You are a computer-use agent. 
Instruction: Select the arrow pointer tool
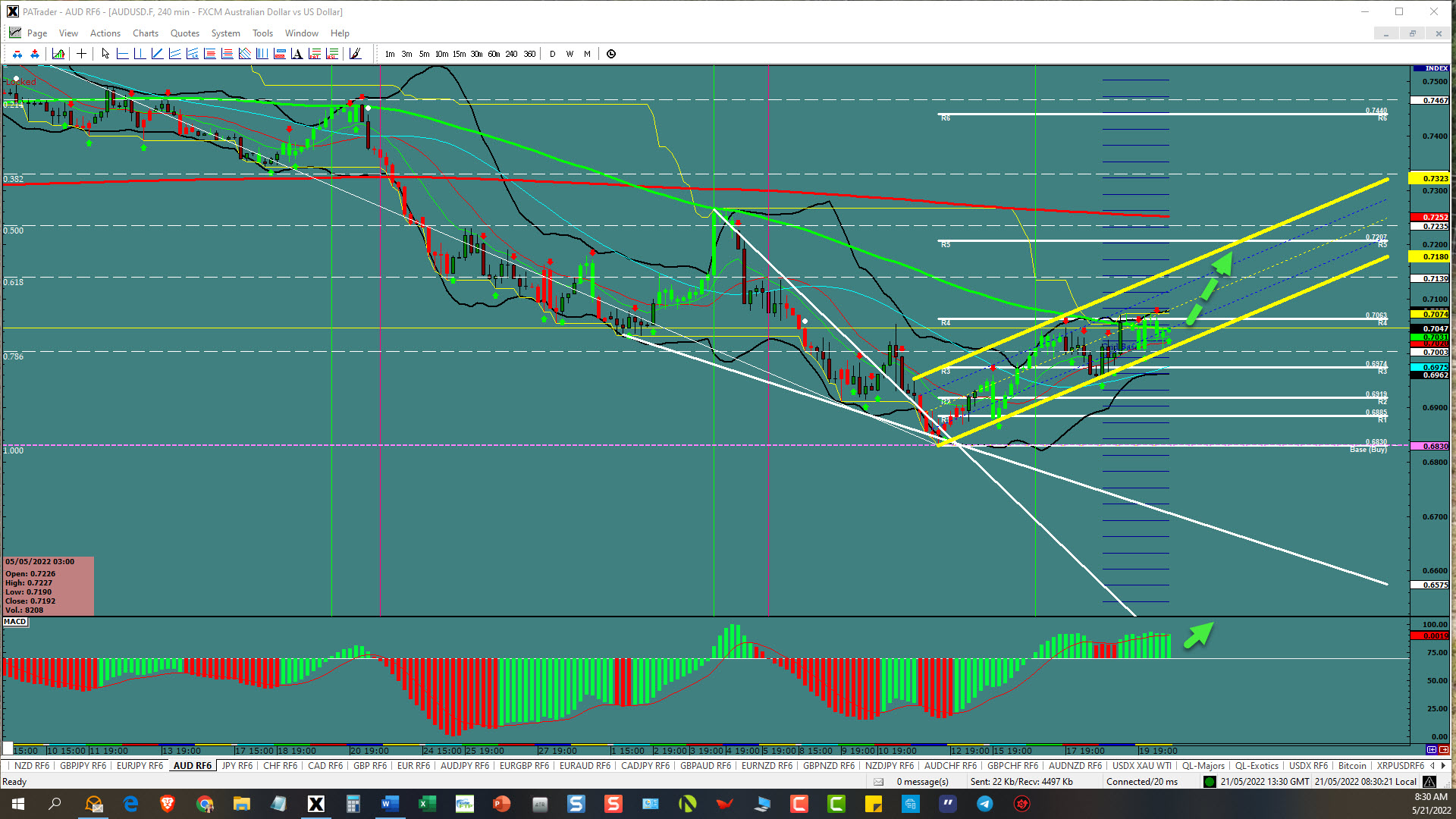[105, 54]
